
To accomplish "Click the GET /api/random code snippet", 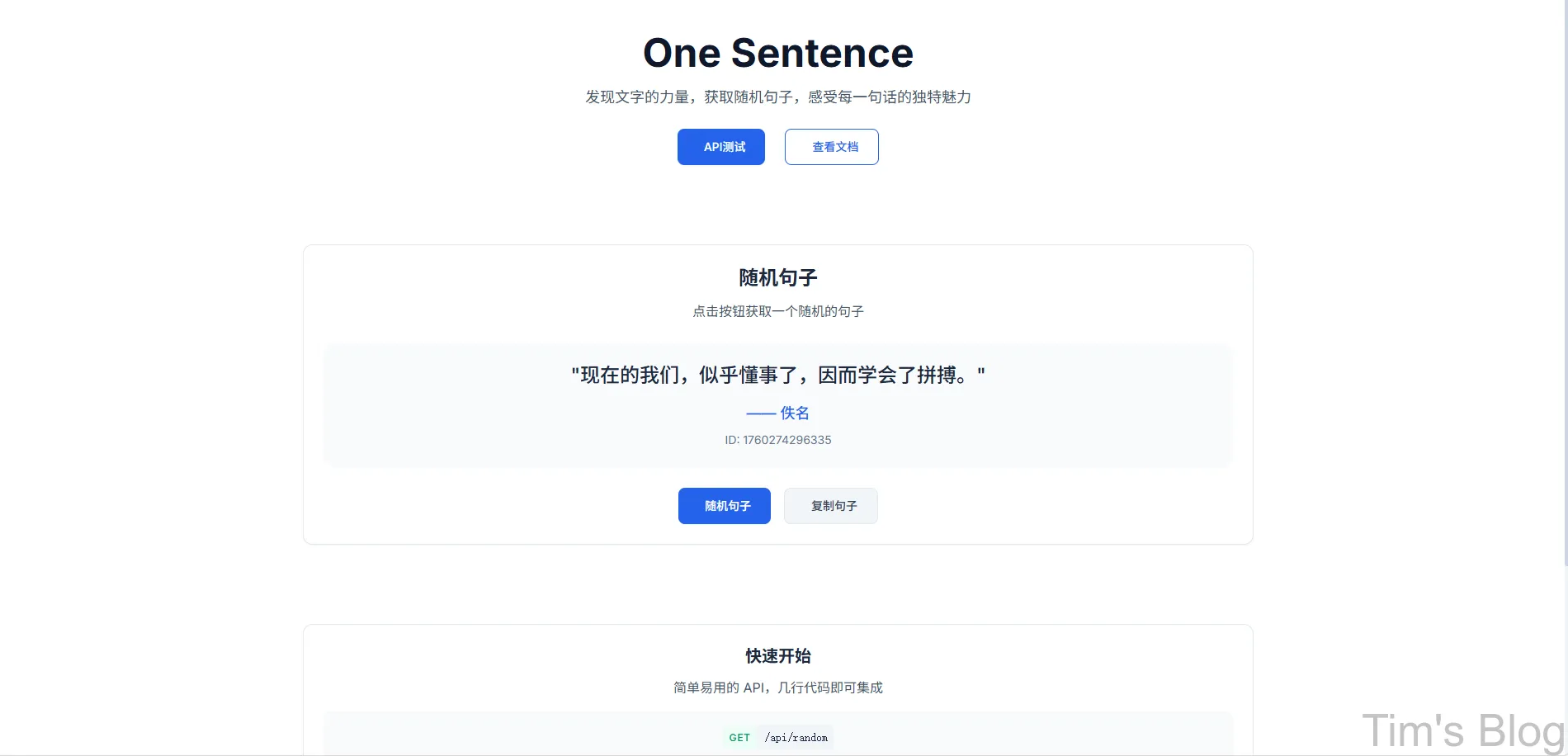I will (777, 737).
